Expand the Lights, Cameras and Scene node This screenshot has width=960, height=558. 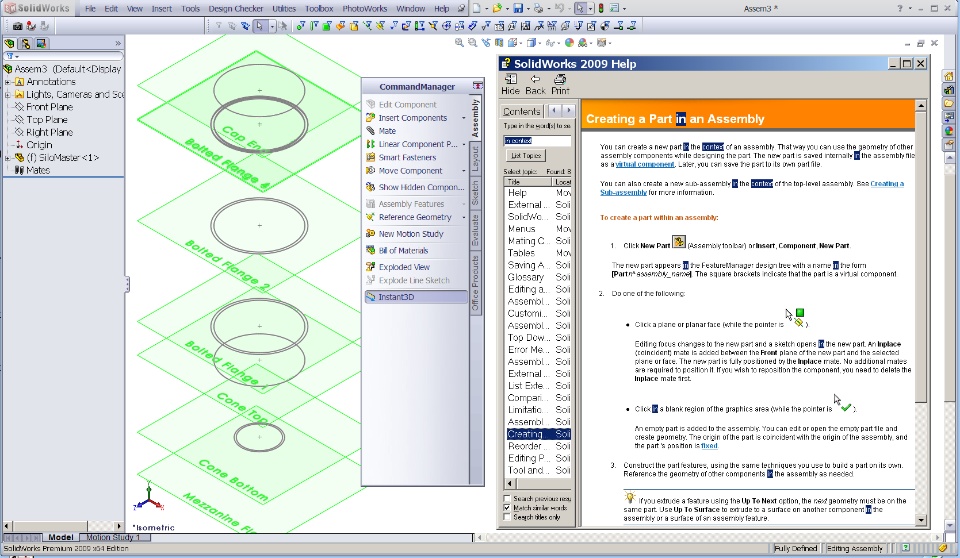(x=7, y=94)
